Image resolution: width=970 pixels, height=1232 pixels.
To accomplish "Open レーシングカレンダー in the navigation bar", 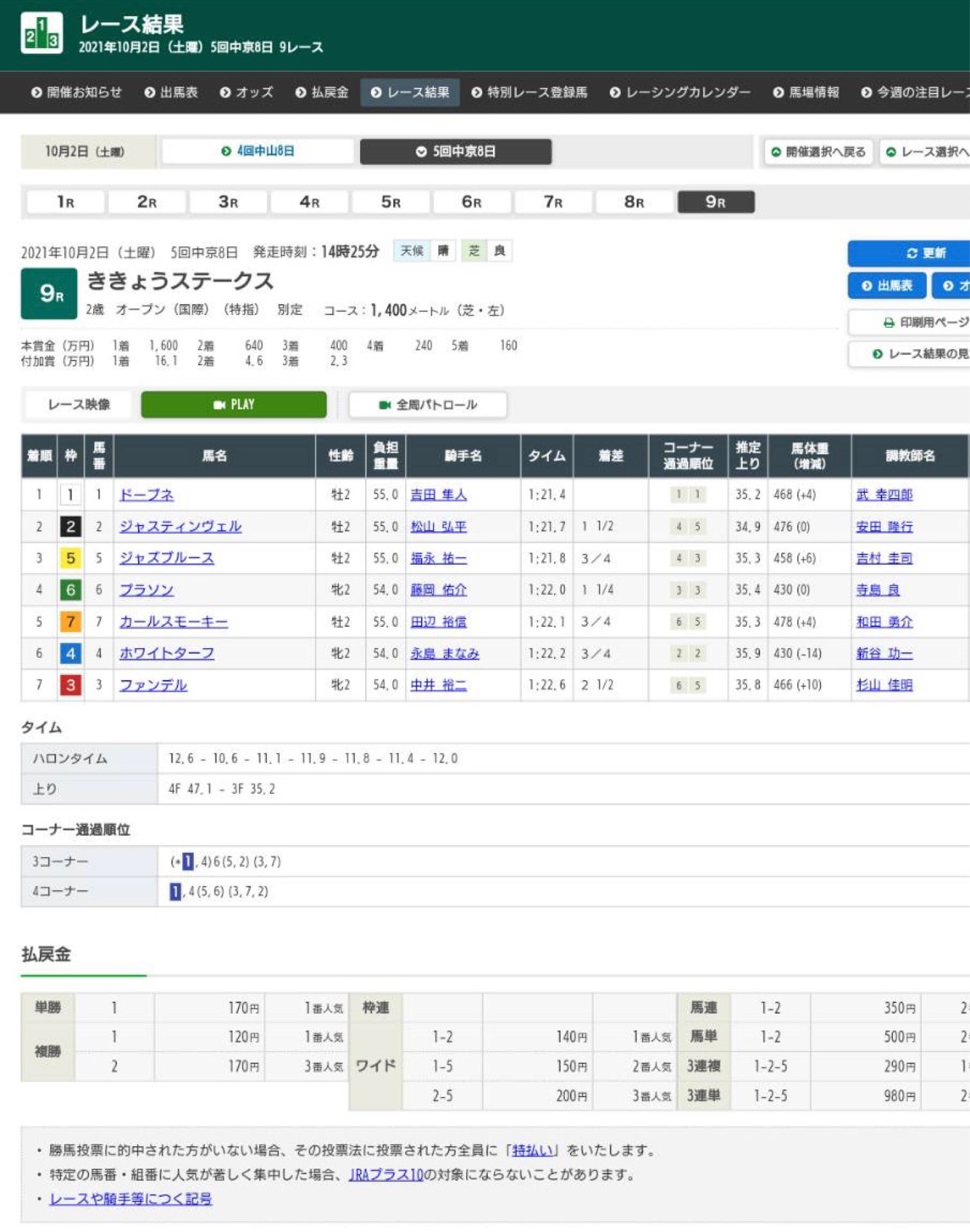I will point(680,92).
